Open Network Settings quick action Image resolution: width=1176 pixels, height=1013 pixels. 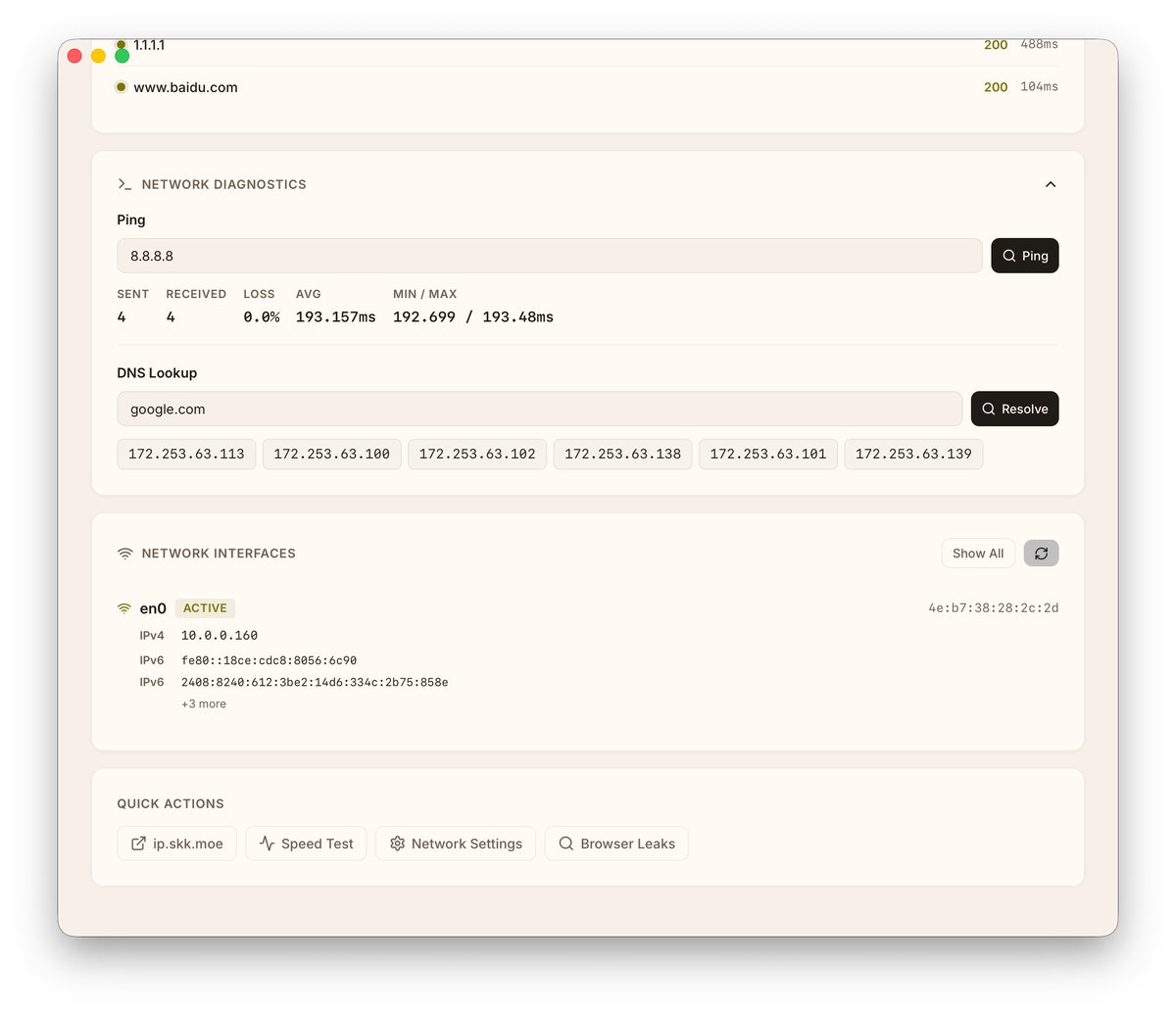tap(456, 844)
